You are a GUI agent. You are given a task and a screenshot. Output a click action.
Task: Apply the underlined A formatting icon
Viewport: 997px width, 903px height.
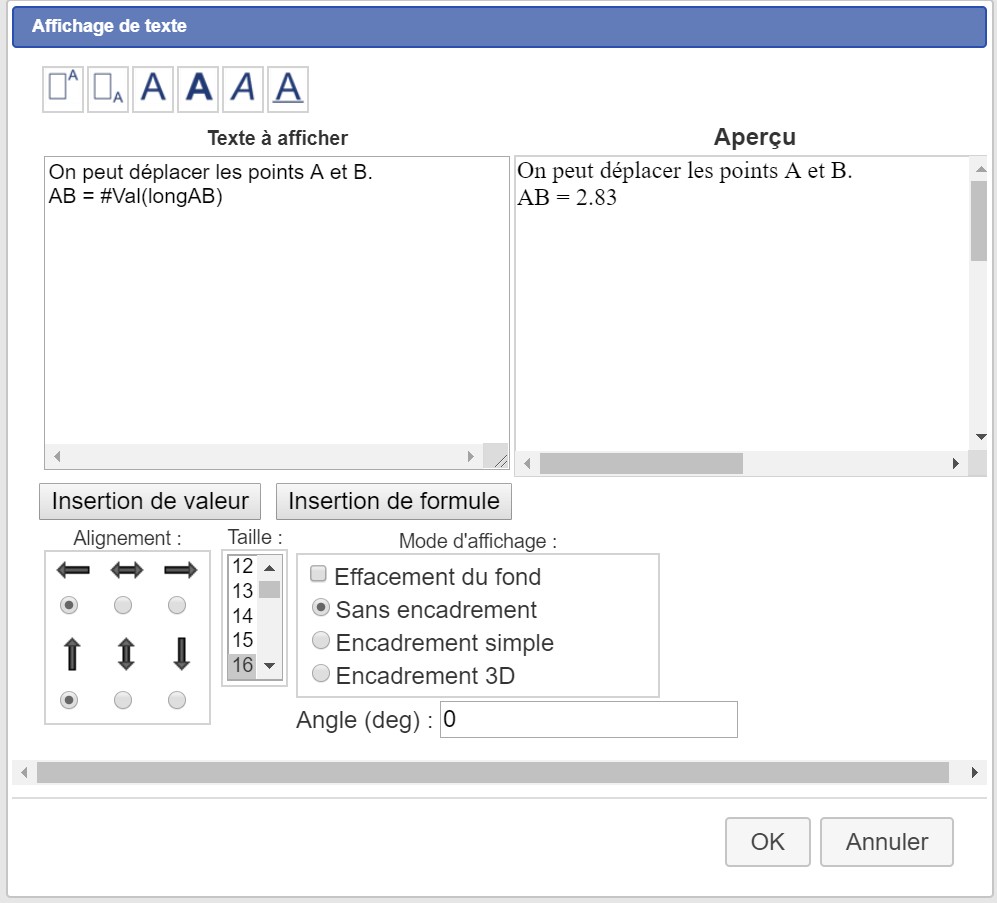coord(288,88)
